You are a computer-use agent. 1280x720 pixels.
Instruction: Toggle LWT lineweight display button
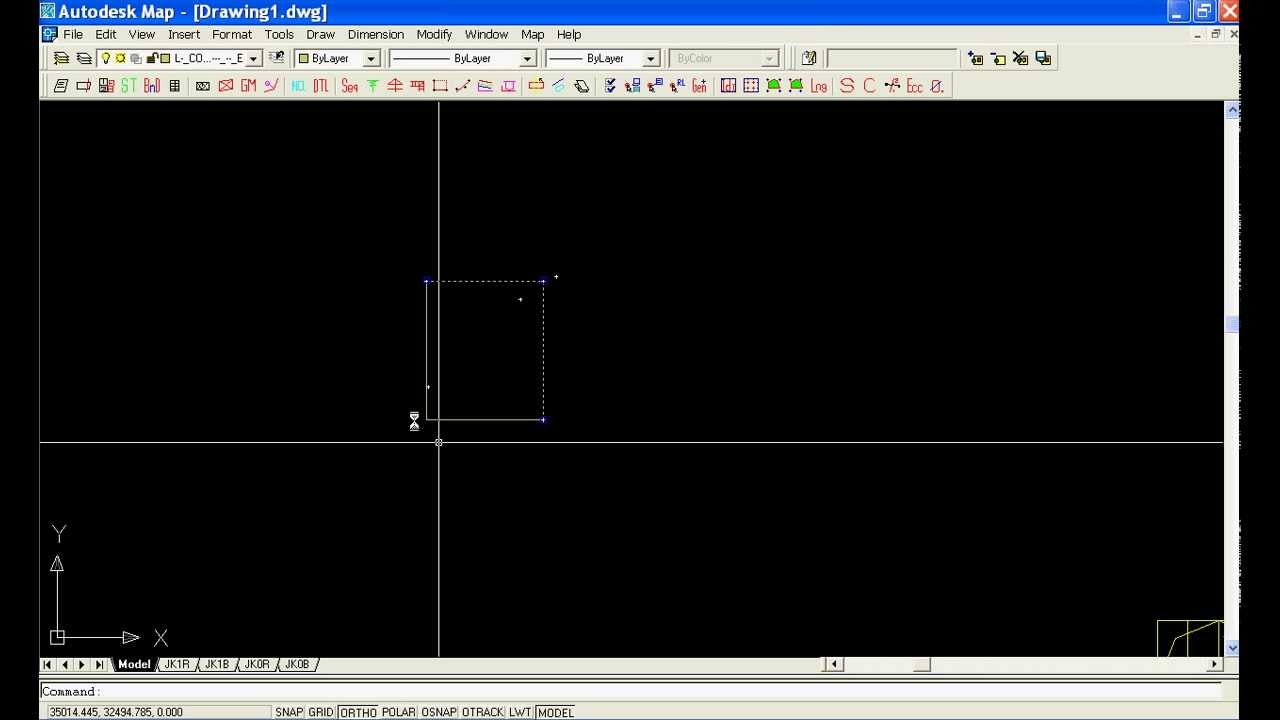[520, 712]
